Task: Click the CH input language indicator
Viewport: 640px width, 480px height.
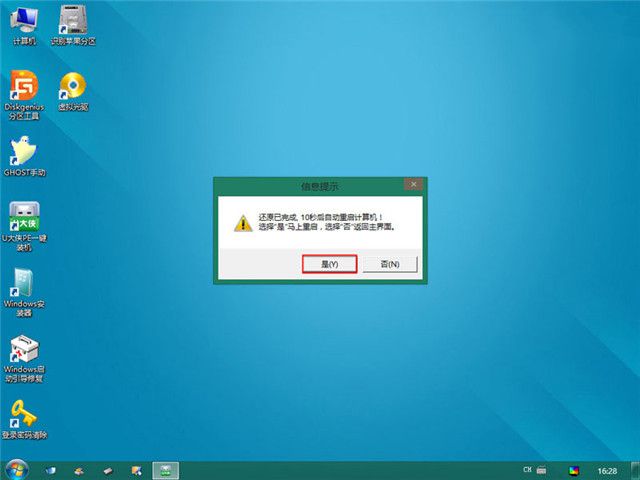Action: pos(527,469)
